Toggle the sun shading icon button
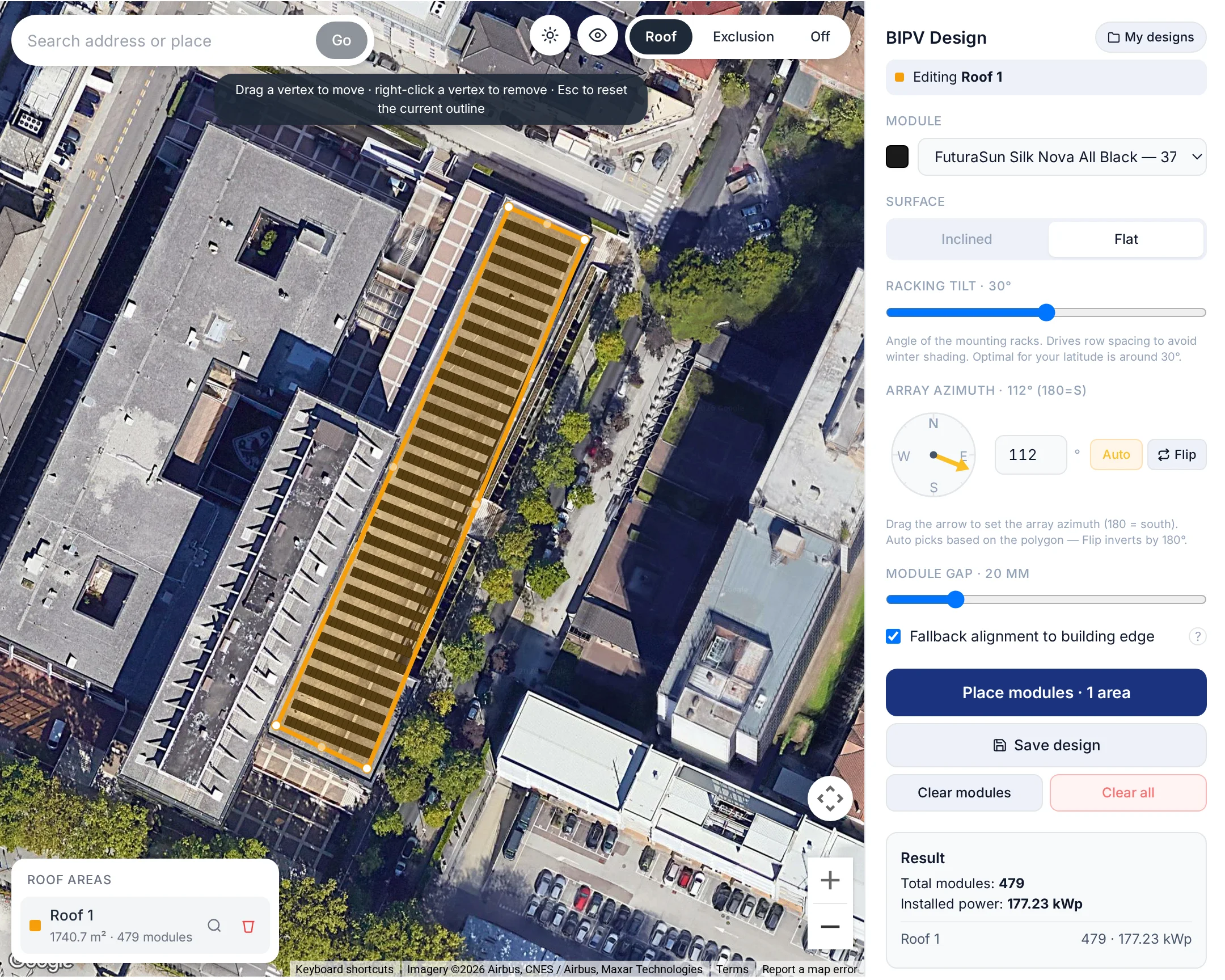1225x980 pixels. [x=550, y=36]
